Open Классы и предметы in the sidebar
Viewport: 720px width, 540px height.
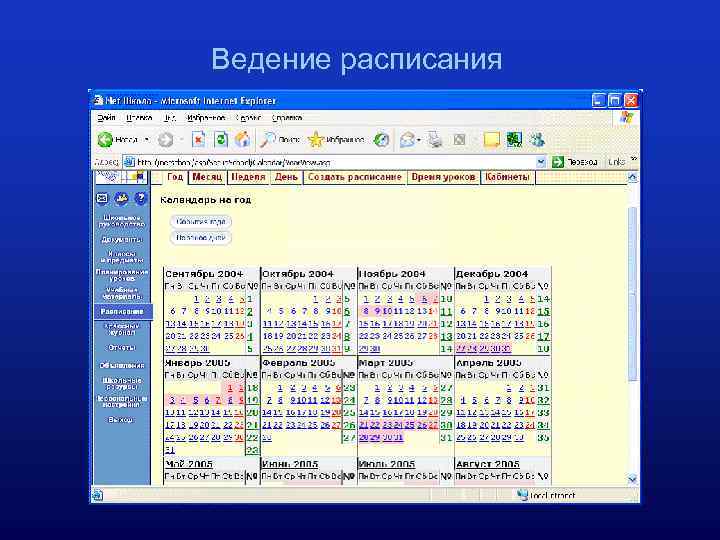click(122, 256)
